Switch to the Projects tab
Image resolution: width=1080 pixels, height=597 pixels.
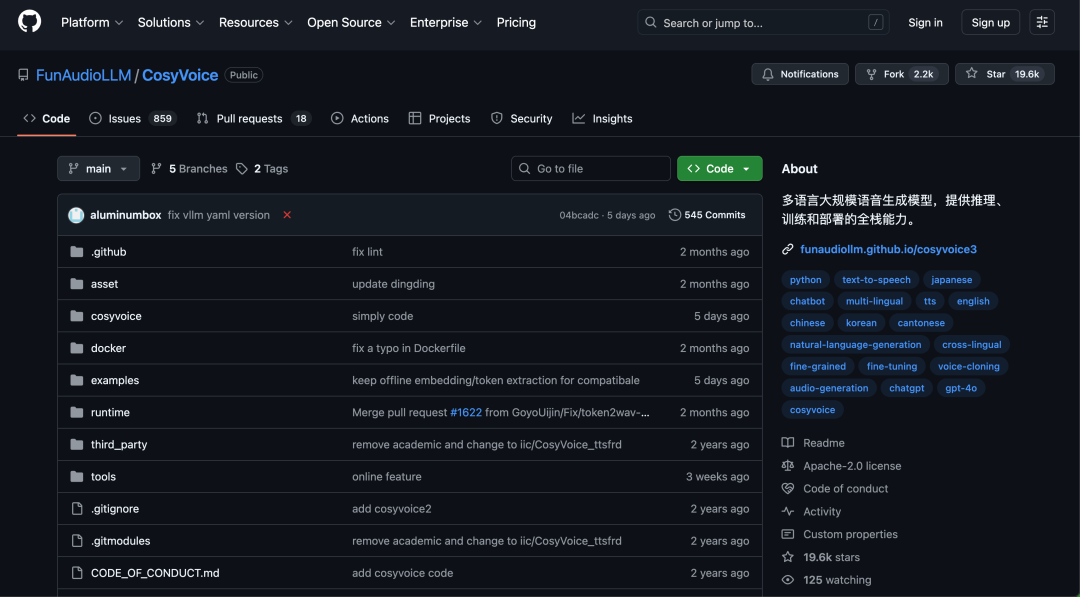(x=439, y=118)
